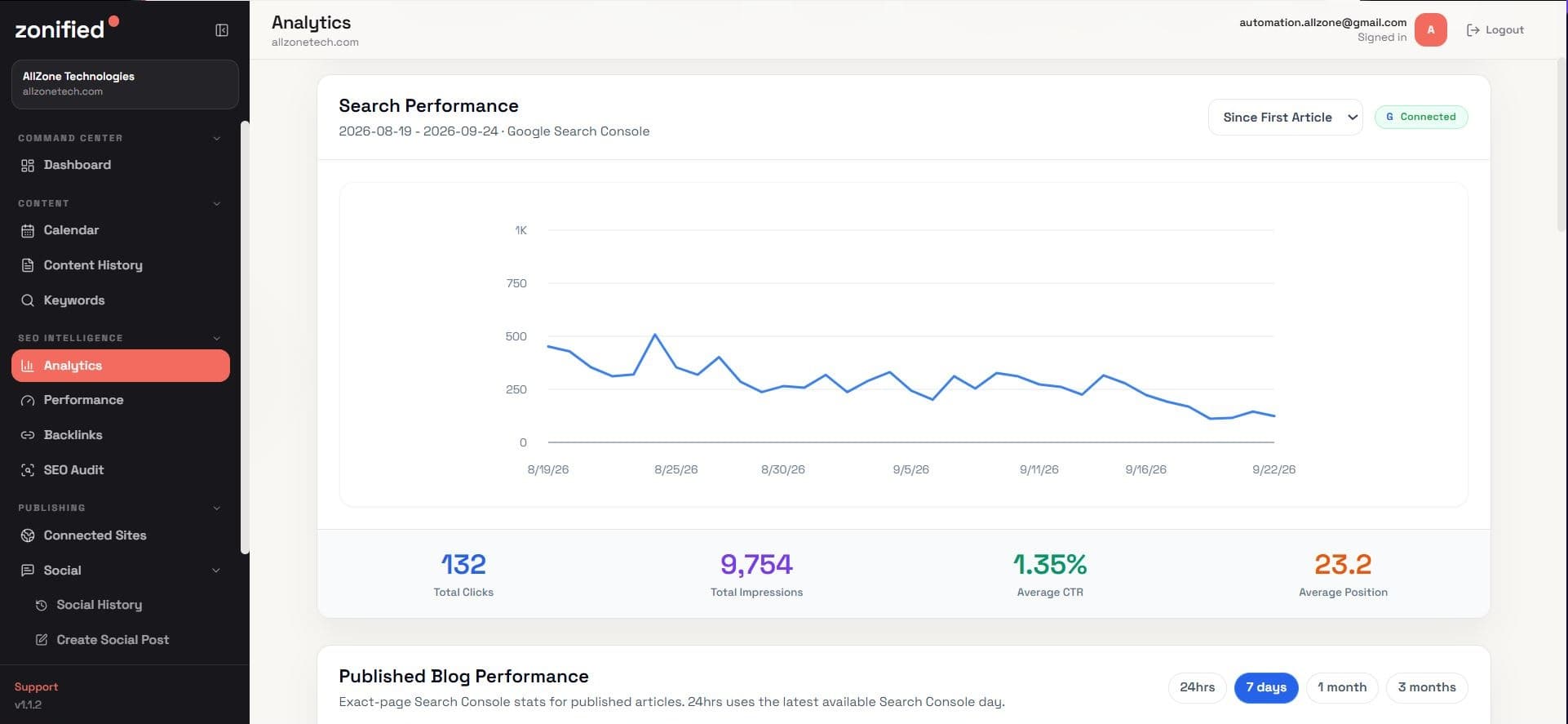Click the 9,754 Total Impressions value

tap(756, 564)
